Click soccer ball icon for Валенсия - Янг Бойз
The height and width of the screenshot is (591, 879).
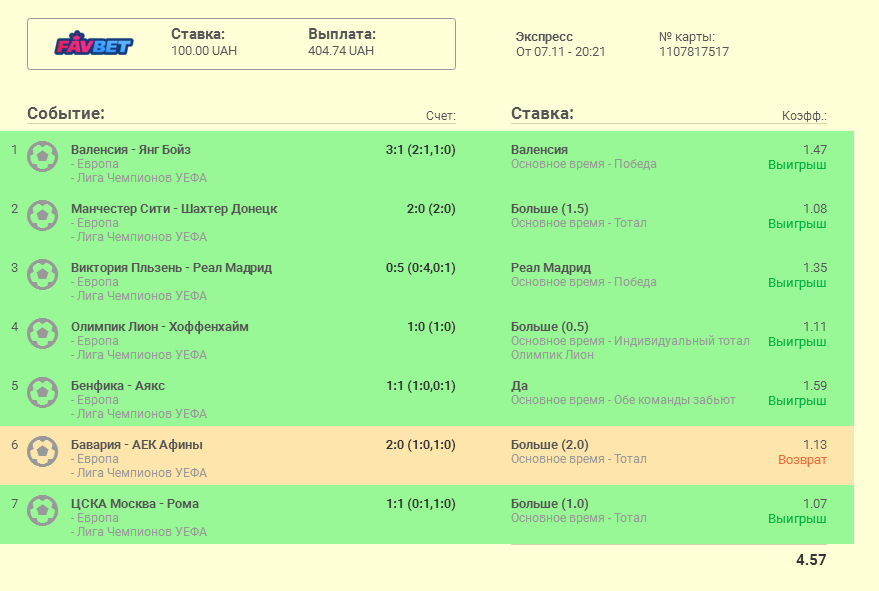point(42,156)
